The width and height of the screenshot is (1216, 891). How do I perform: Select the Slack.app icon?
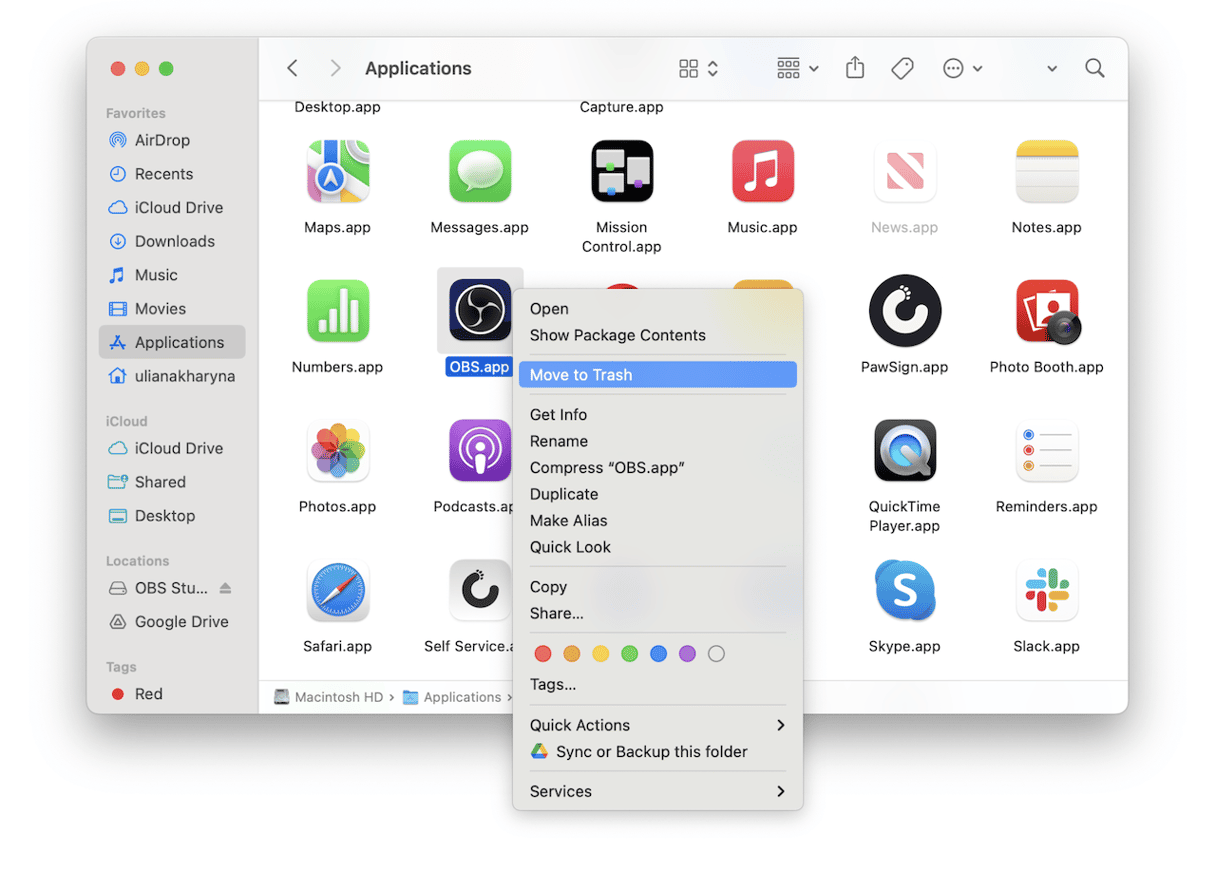1046,591
